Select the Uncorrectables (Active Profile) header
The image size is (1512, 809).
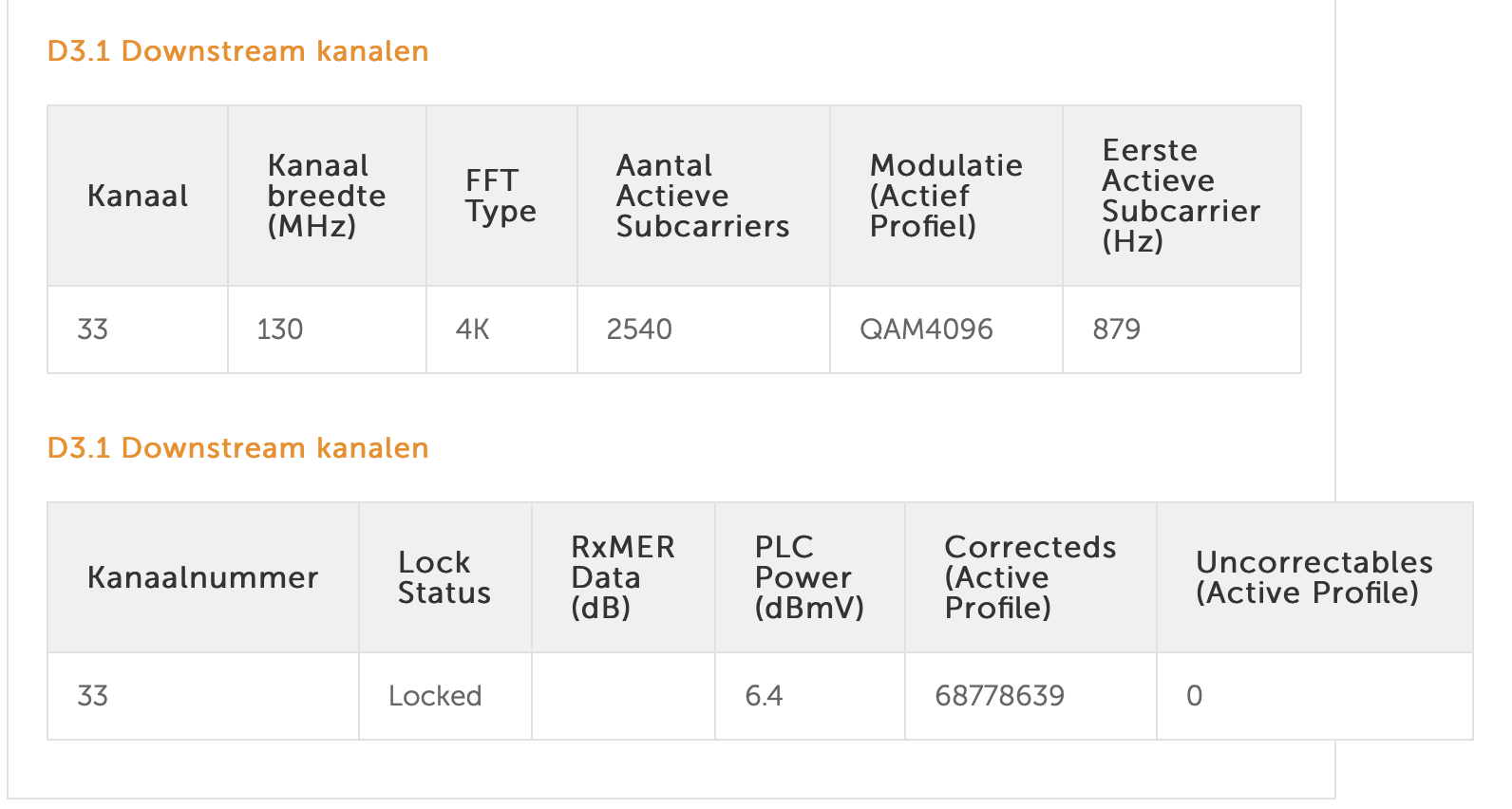coord(1314,578)
